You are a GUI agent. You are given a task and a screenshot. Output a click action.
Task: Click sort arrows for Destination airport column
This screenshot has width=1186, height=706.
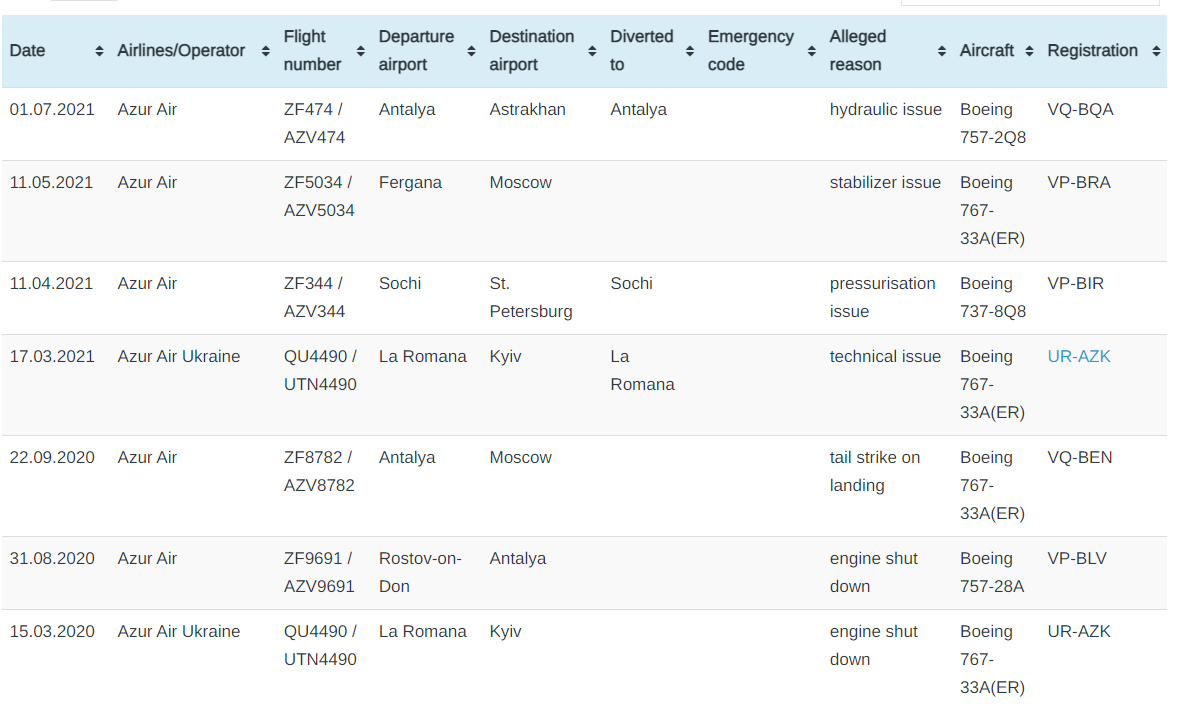[592, 51]
